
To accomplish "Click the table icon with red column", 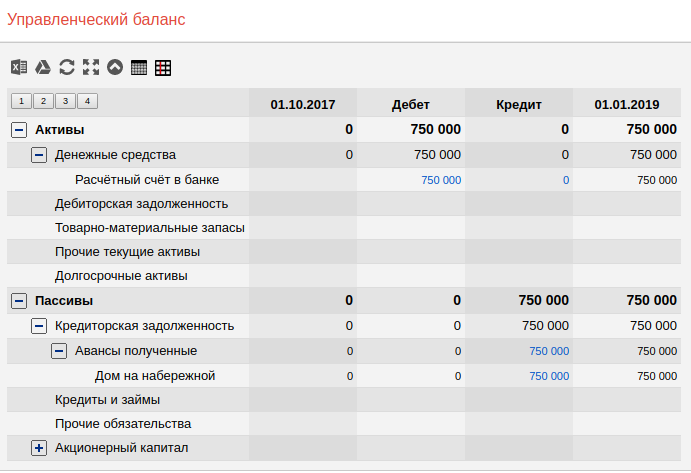I will (x=163, y=67).
